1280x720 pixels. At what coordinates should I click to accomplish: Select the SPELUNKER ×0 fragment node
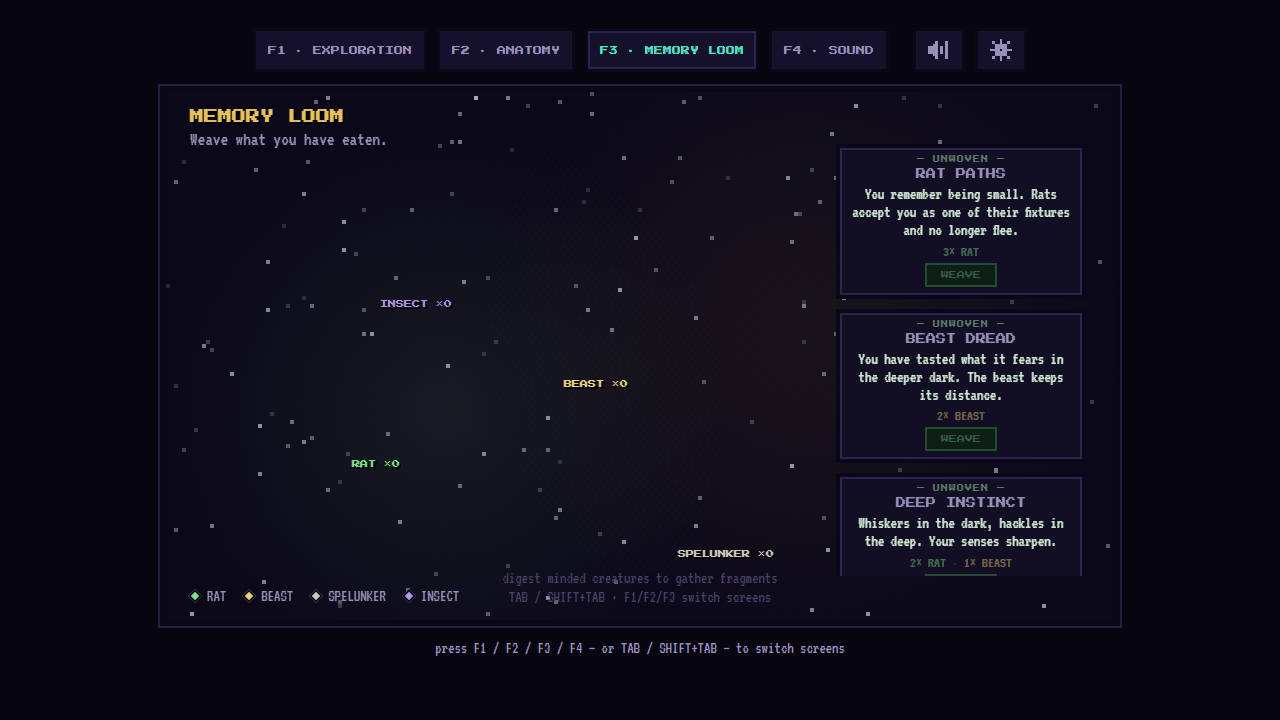click(726, 554)
